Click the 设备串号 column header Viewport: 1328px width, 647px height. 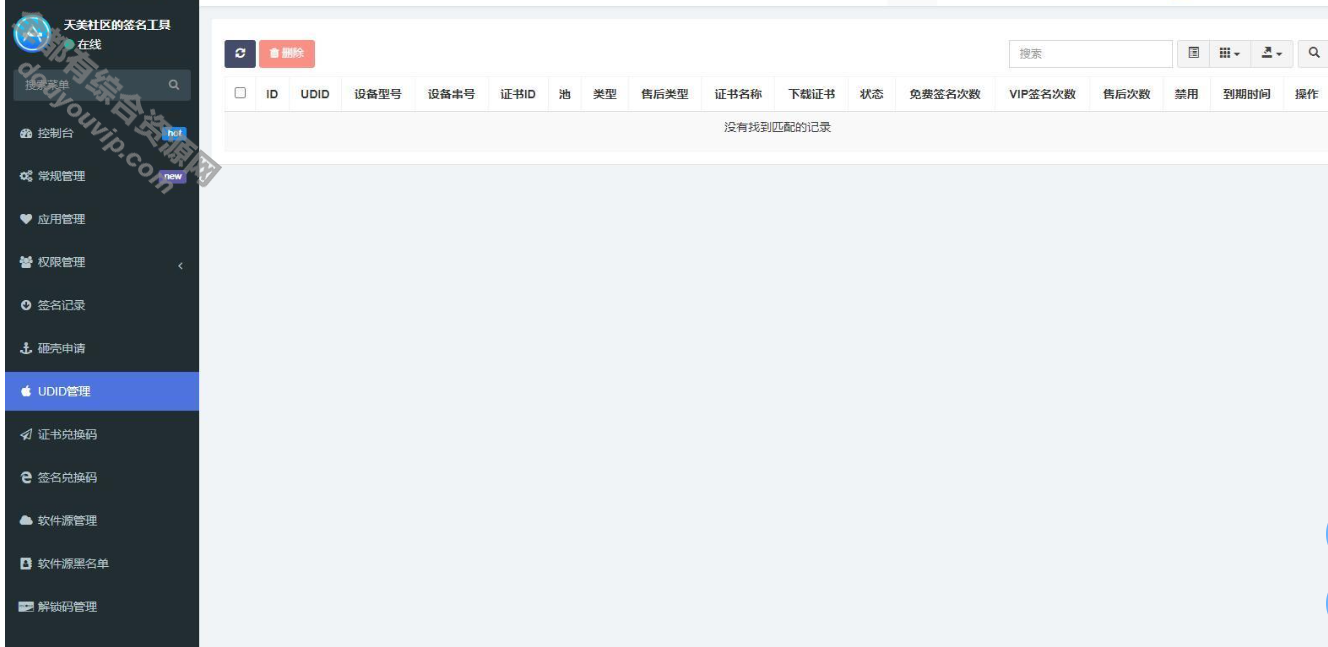(451, 94)
